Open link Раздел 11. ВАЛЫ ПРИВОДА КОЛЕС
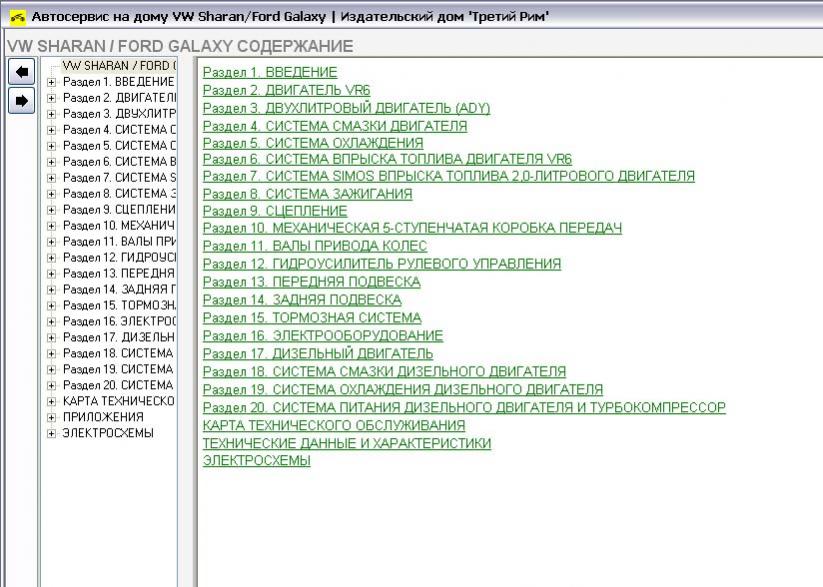Viewport: 823px width, 587px height. pos(315,246)
